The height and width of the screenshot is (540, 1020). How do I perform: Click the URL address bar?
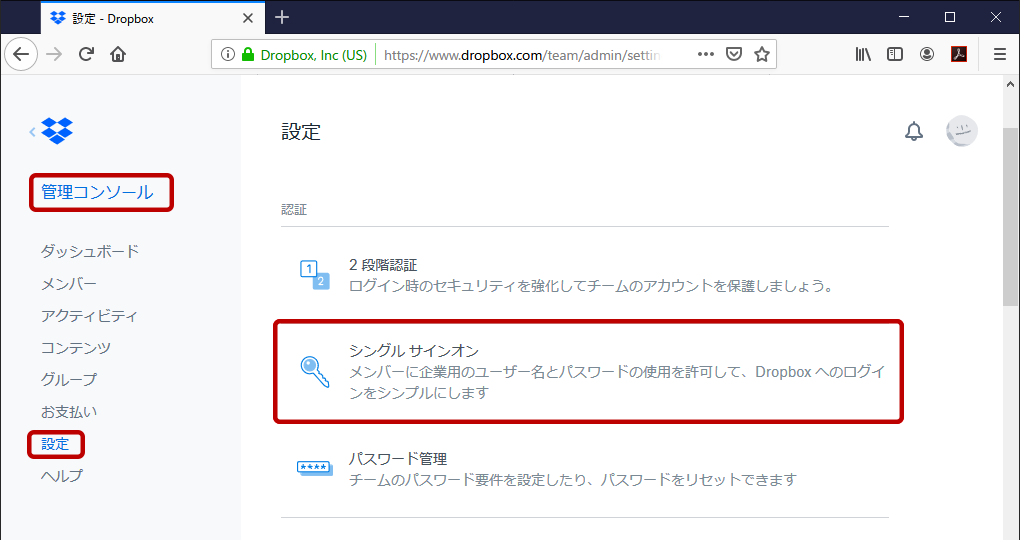(x=520, y=55)
